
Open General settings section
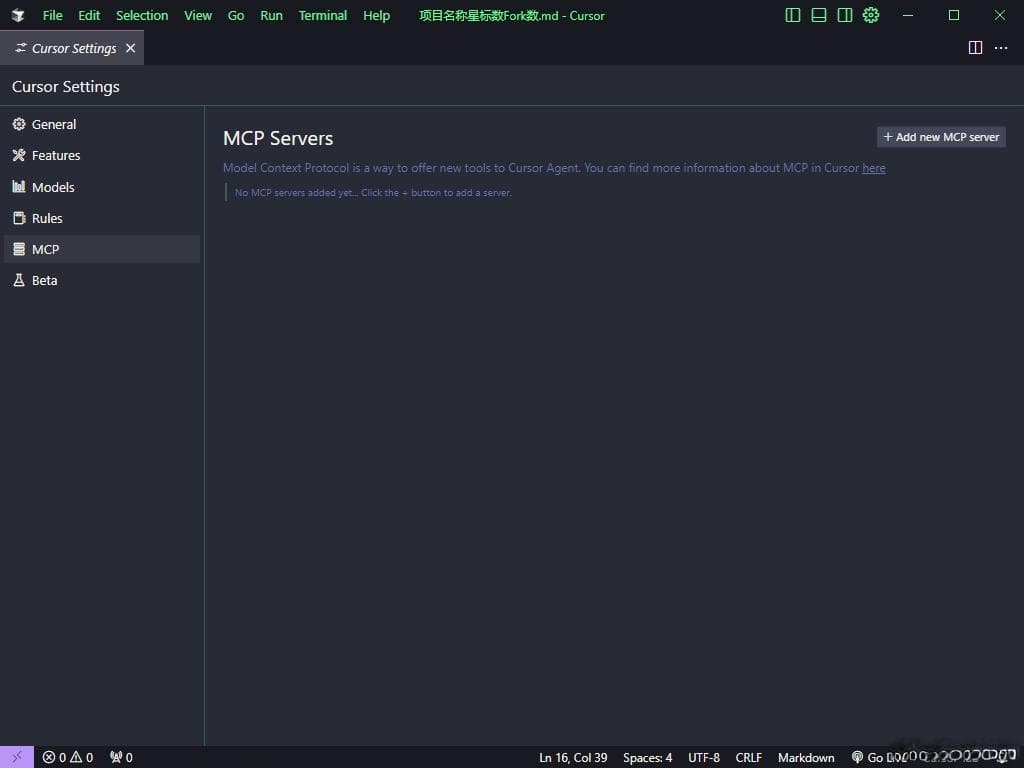(x=102, y=124)
